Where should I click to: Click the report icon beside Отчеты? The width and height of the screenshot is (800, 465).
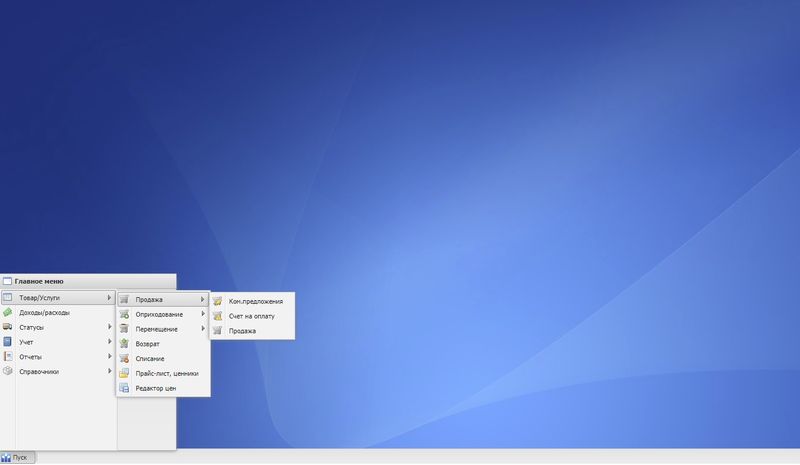8,356
